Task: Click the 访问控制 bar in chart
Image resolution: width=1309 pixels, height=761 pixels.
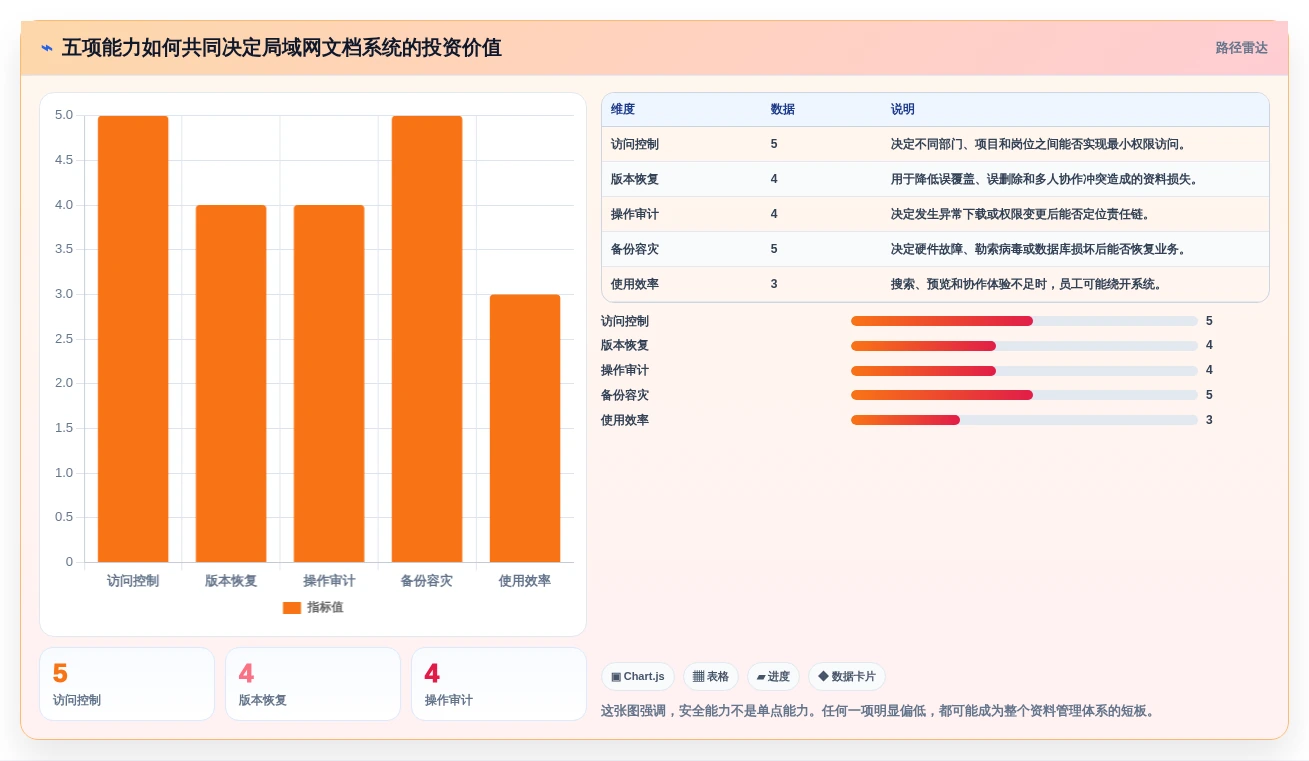Action: point(133,339)
